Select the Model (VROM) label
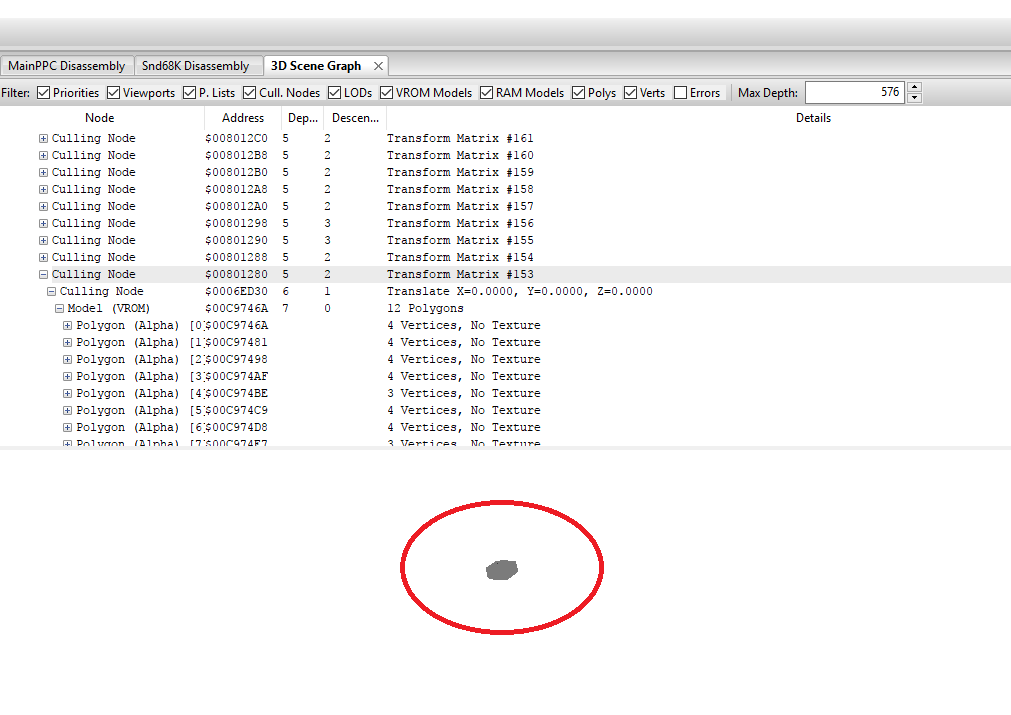This screenshot has width=1011, height=715. (108, 308)
